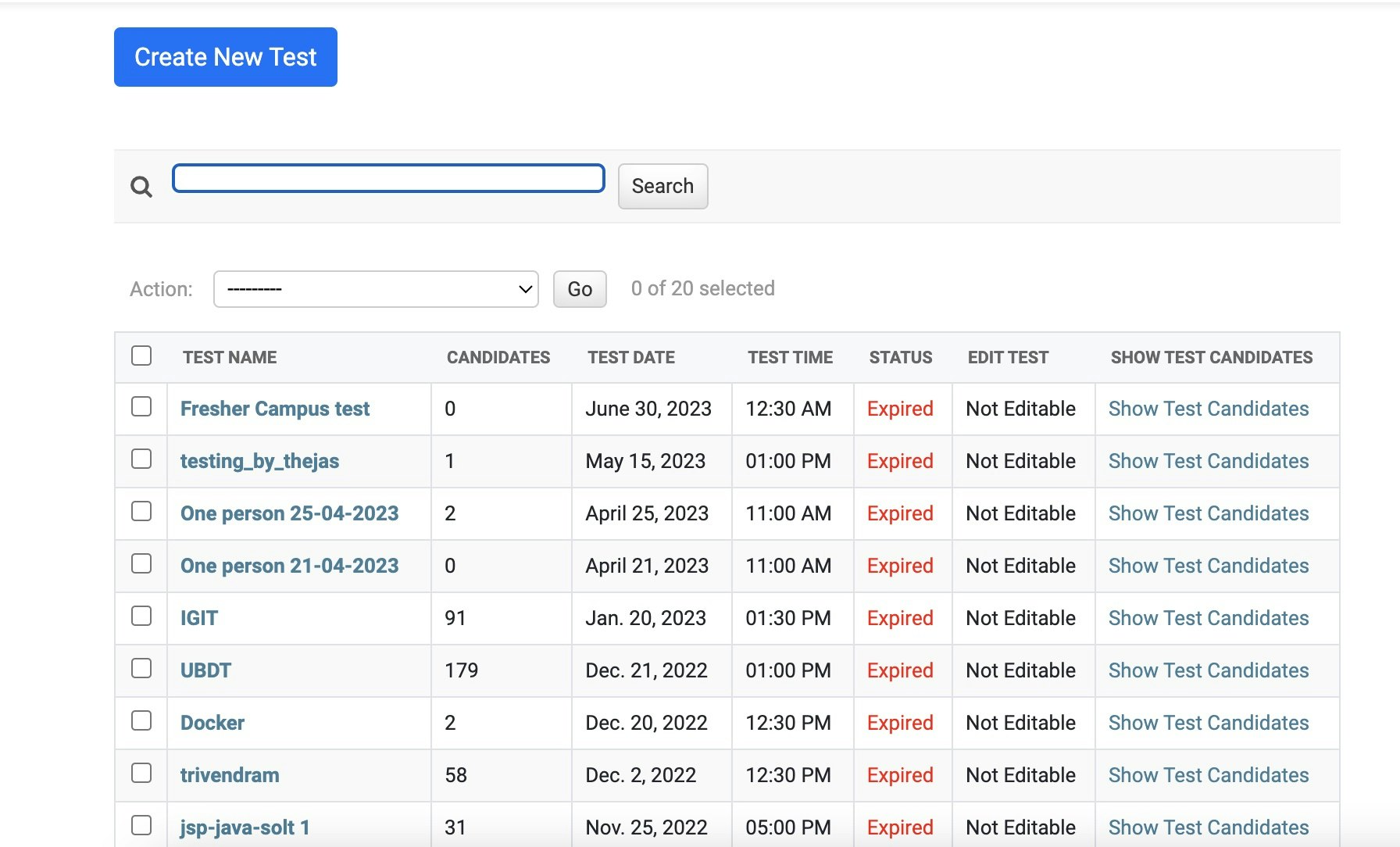Click Not Editable in the trivendram row
The height and width of the screenshot is (847, 1400).
point(1020,775)
